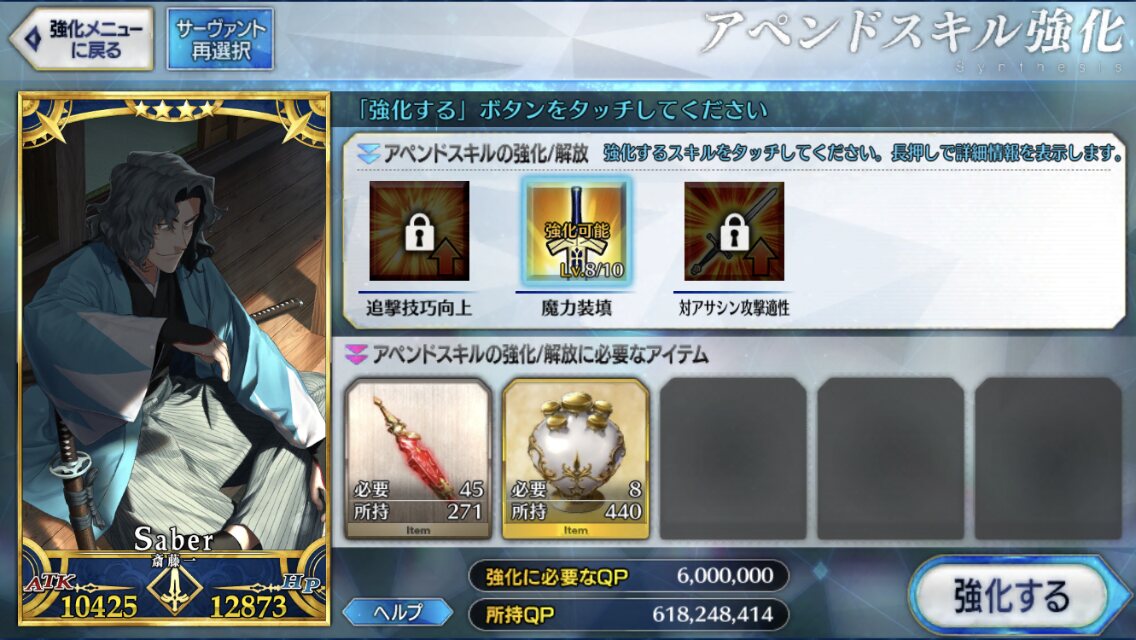
Task: Tap the red gem spear material item
Action: pos(419,459)
